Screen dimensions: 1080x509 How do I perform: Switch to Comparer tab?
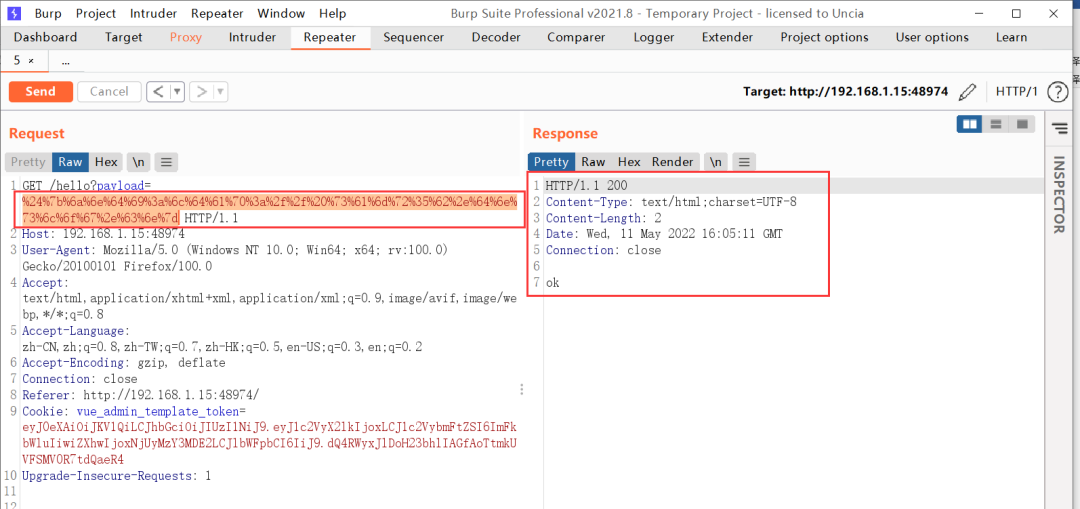[x=576, y=37]
